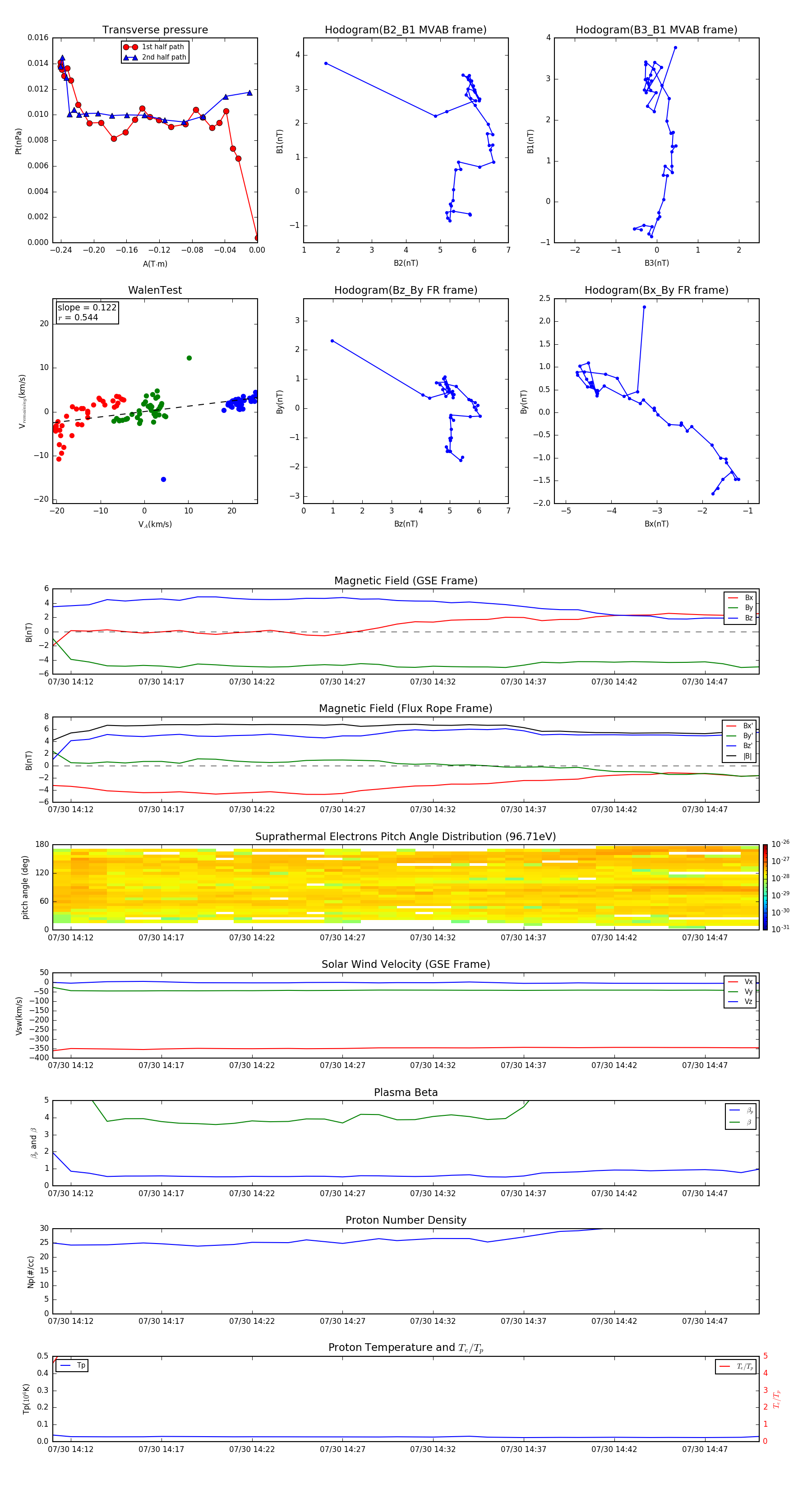The width and height of the screenshot is (812, 1489).
Task: Click '07/30 14:12' tick under Plasma Beta plot
Action: [70, 1193]
